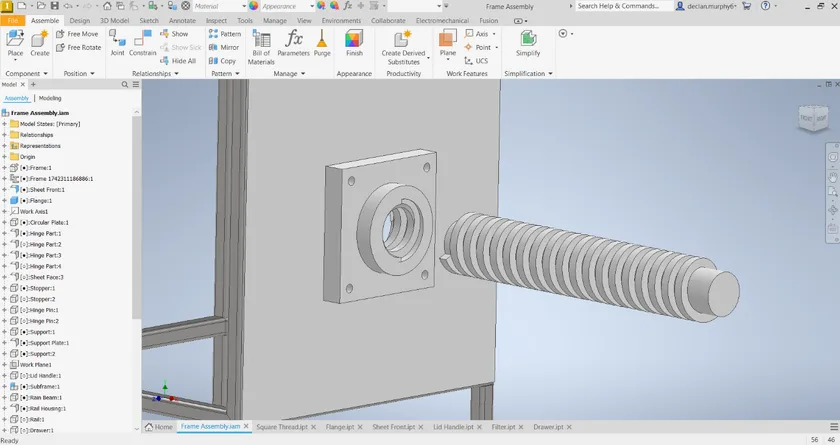Image resolution: width=840 pixels, height=445 pixels.
Task: Click the search icon in Model browser
Action: click(125, 85)
